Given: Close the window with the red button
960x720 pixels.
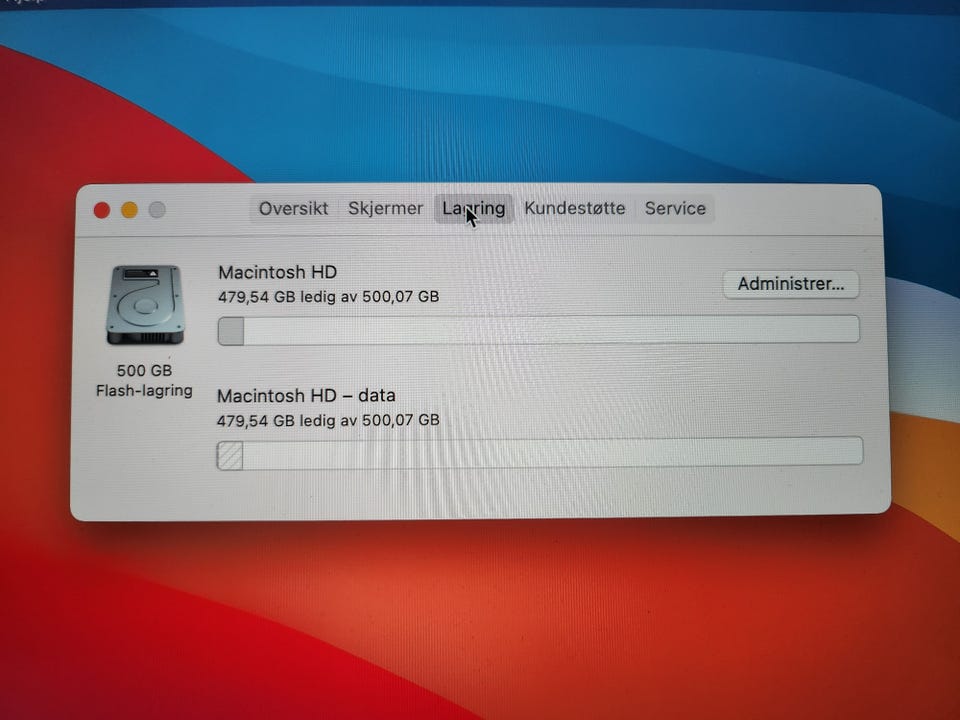Looking at the screenshot, I should pyautogui.click(x=102, y=210).
